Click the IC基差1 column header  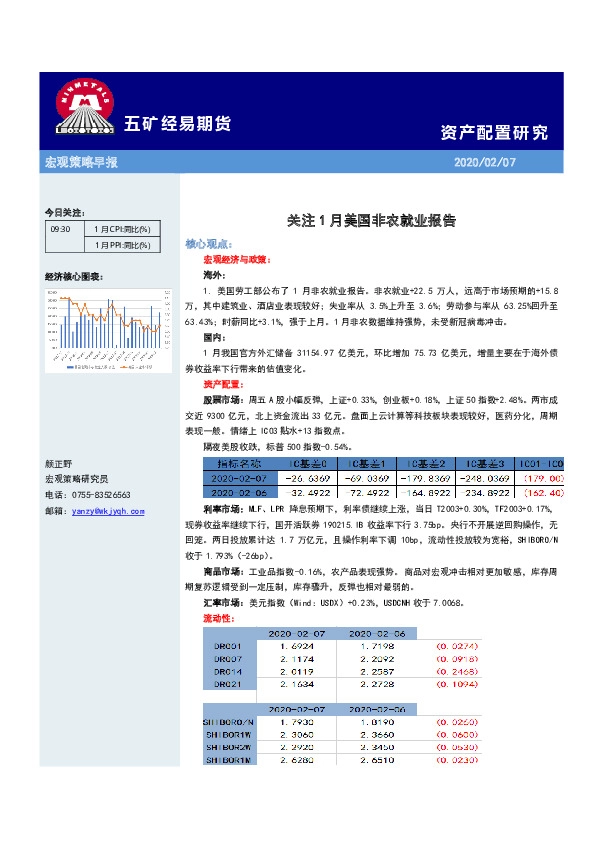tap(367, 463)
